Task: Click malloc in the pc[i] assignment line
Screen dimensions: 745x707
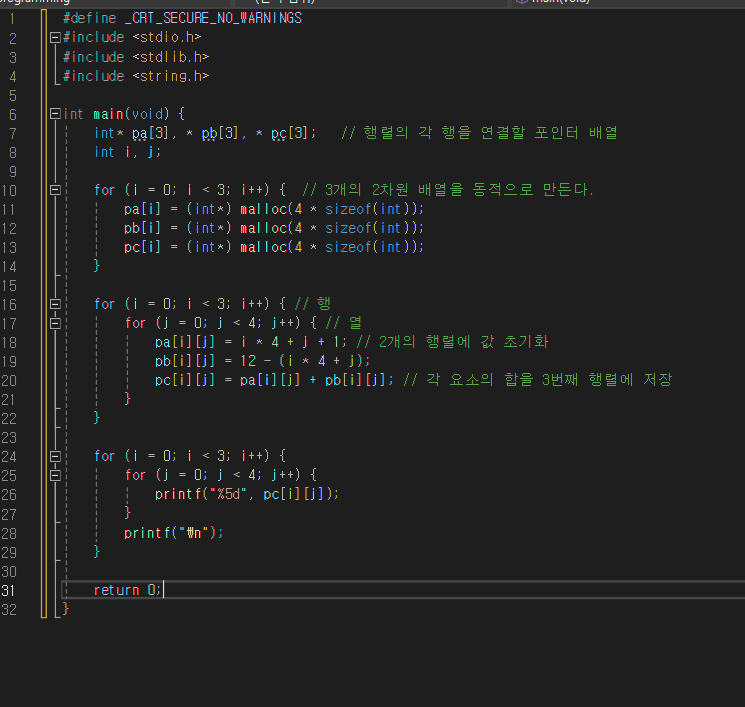Action: 264,247
